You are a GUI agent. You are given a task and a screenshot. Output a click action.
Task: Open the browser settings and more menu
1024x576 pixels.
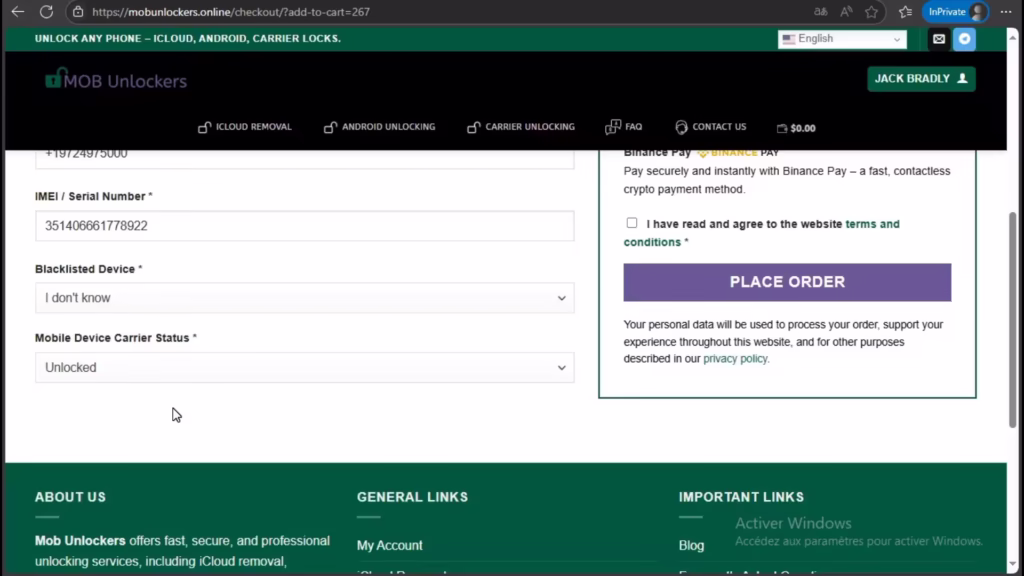click(x=1006, y=12)
